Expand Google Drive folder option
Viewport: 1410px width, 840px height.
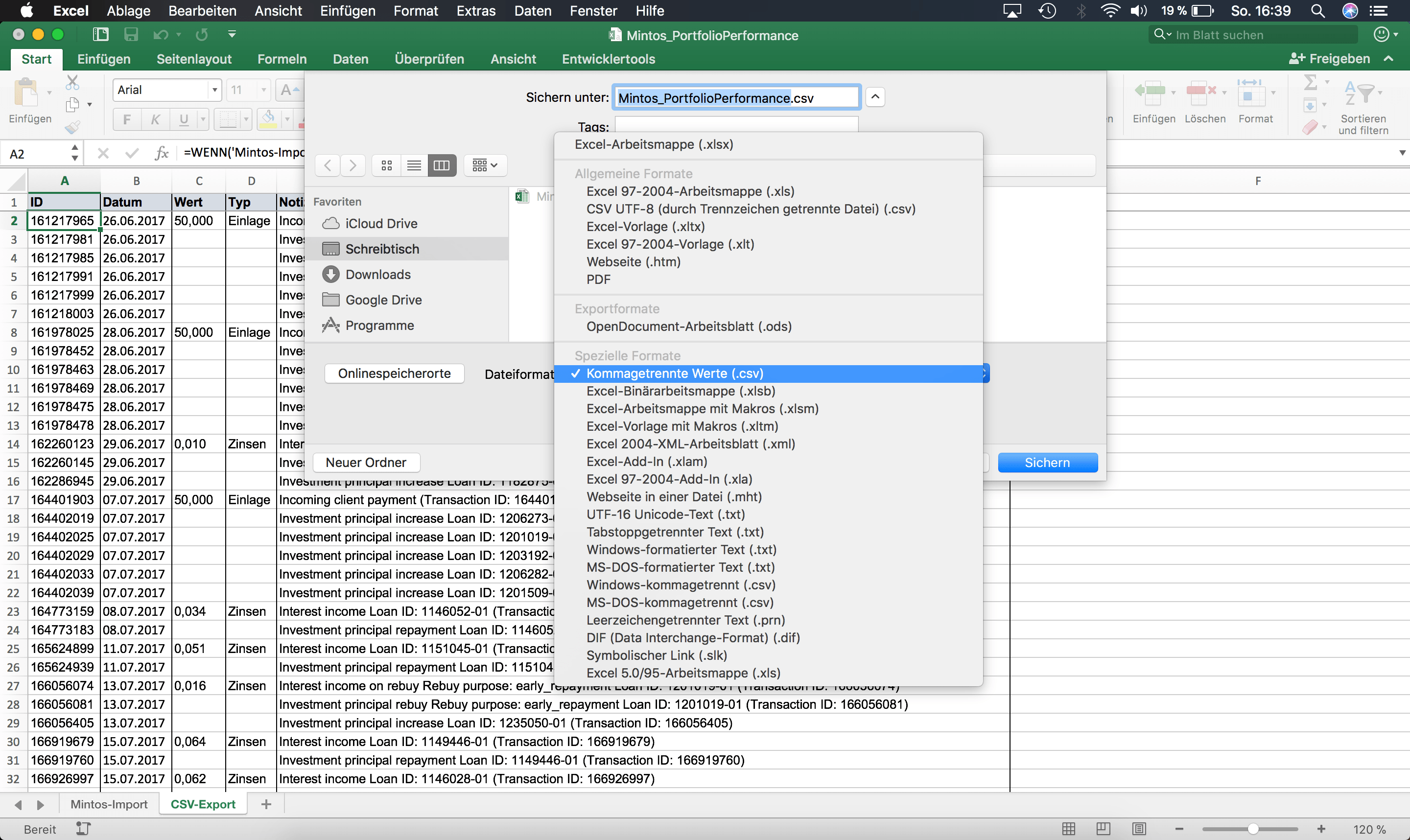383,299
